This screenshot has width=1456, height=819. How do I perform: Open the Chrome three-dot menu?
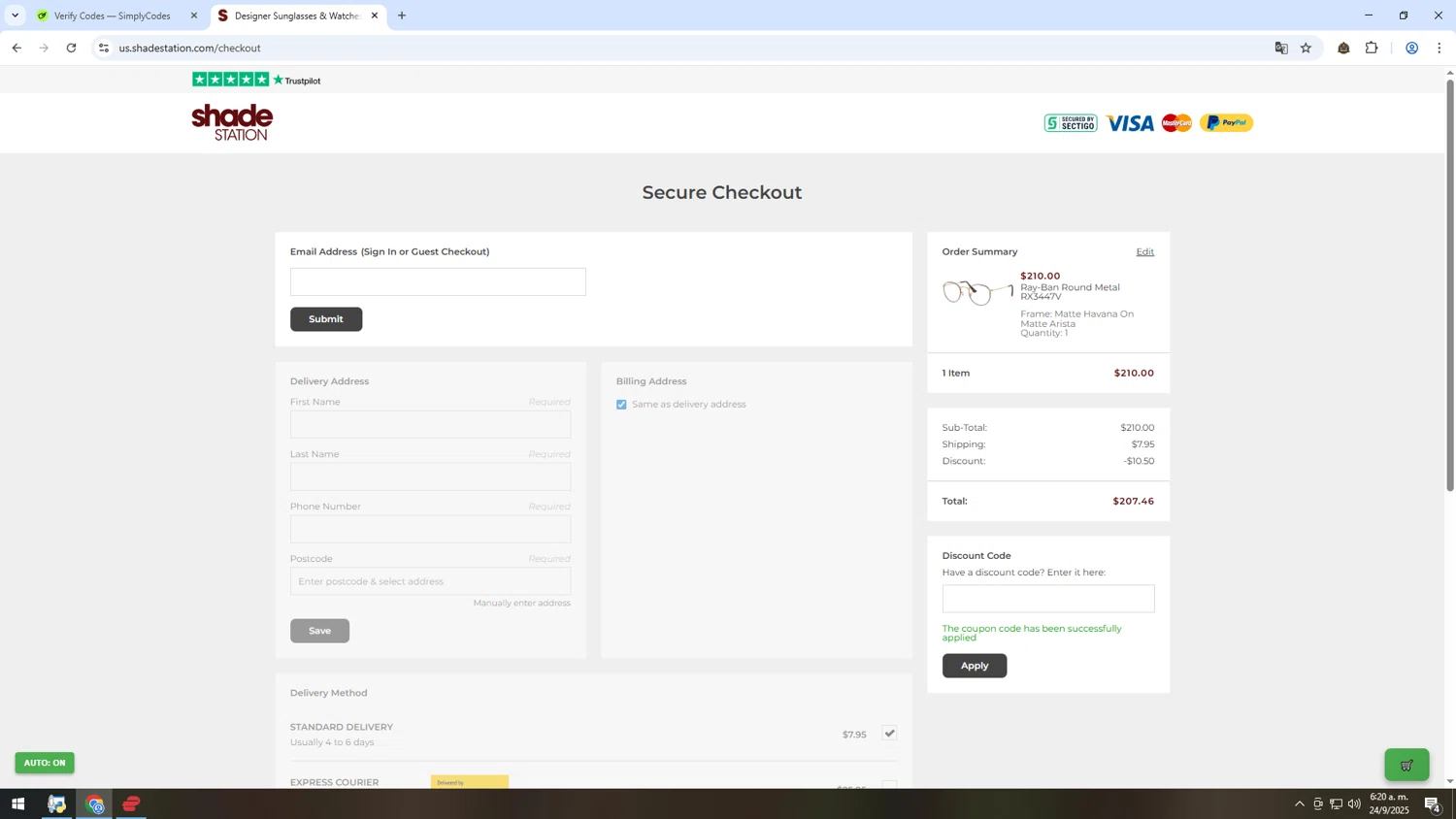[x=1439, y=48]
